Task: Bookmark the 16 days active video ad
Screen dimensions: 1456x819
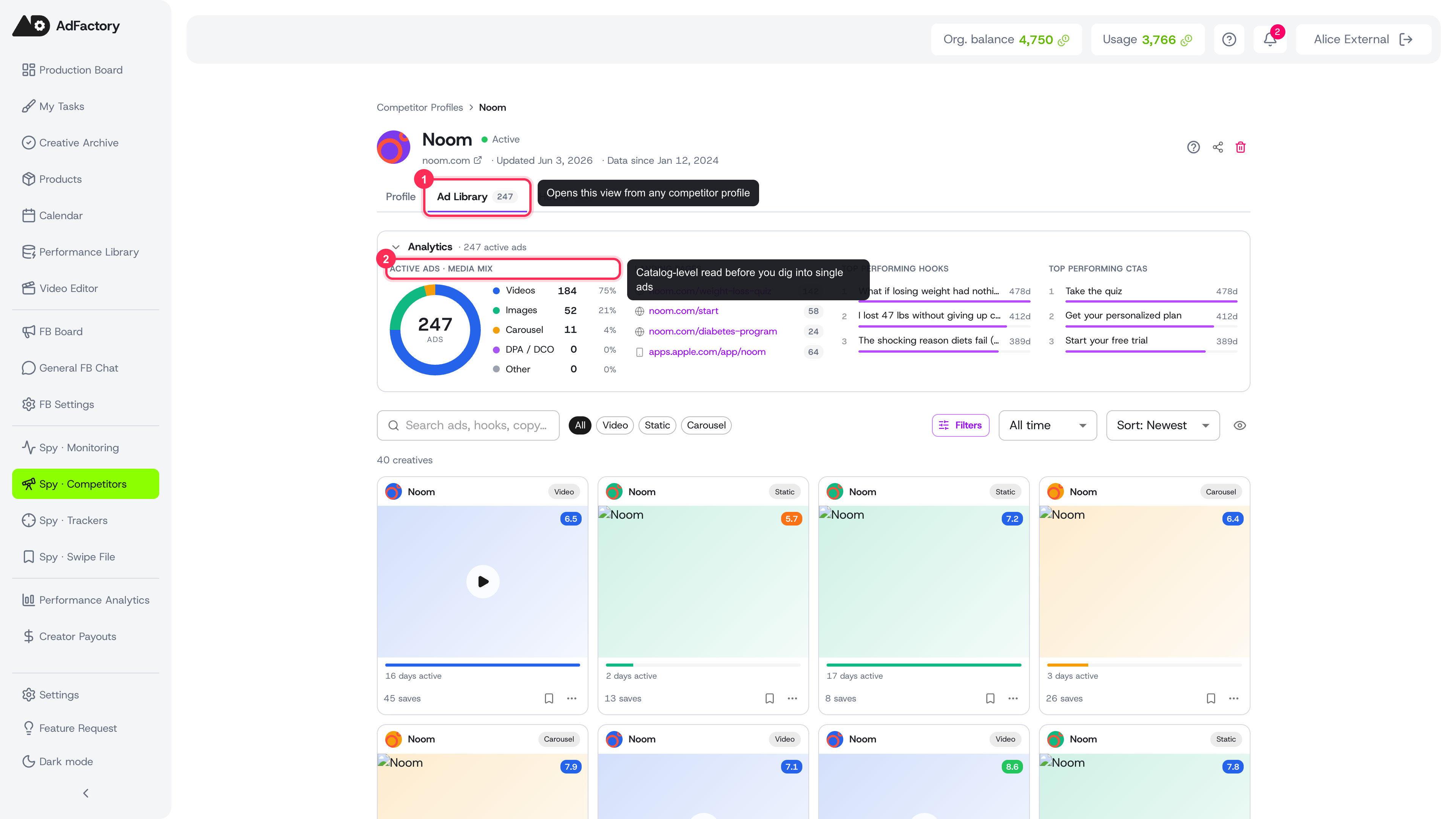Action: point(549,698)
